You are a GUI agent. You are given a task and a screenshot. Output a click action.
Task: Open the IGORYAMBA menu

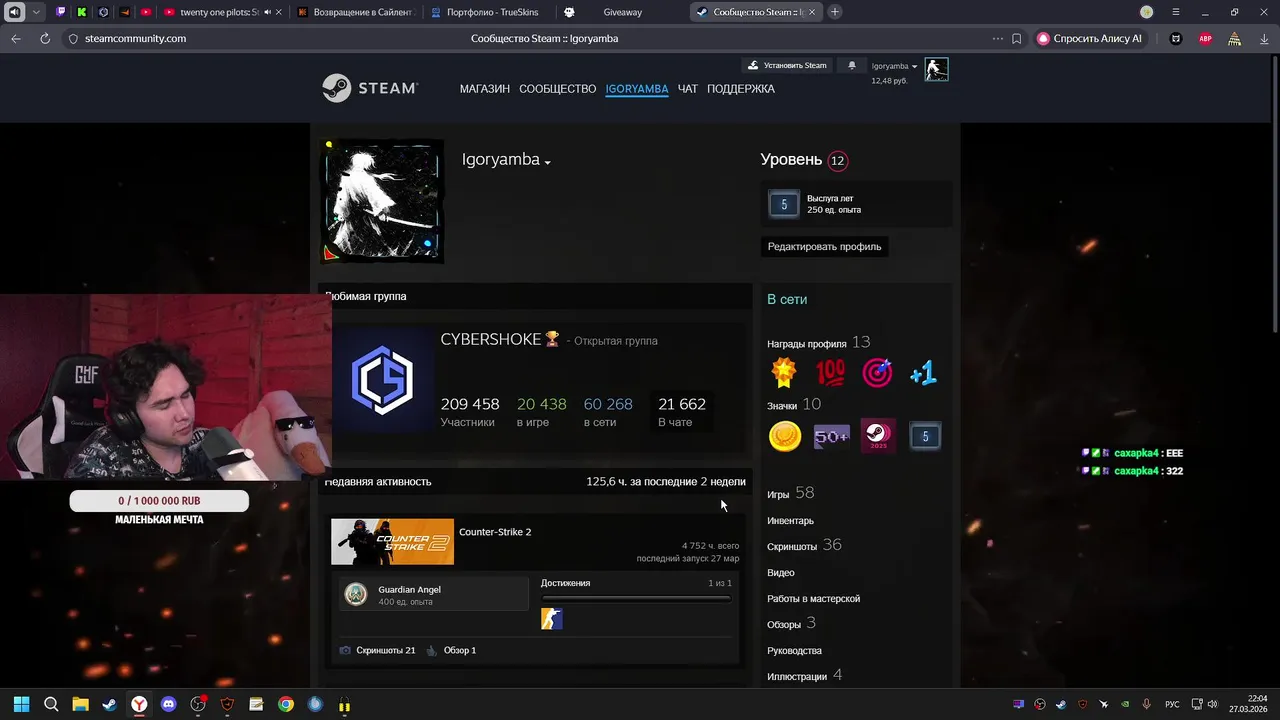point(636,89)
